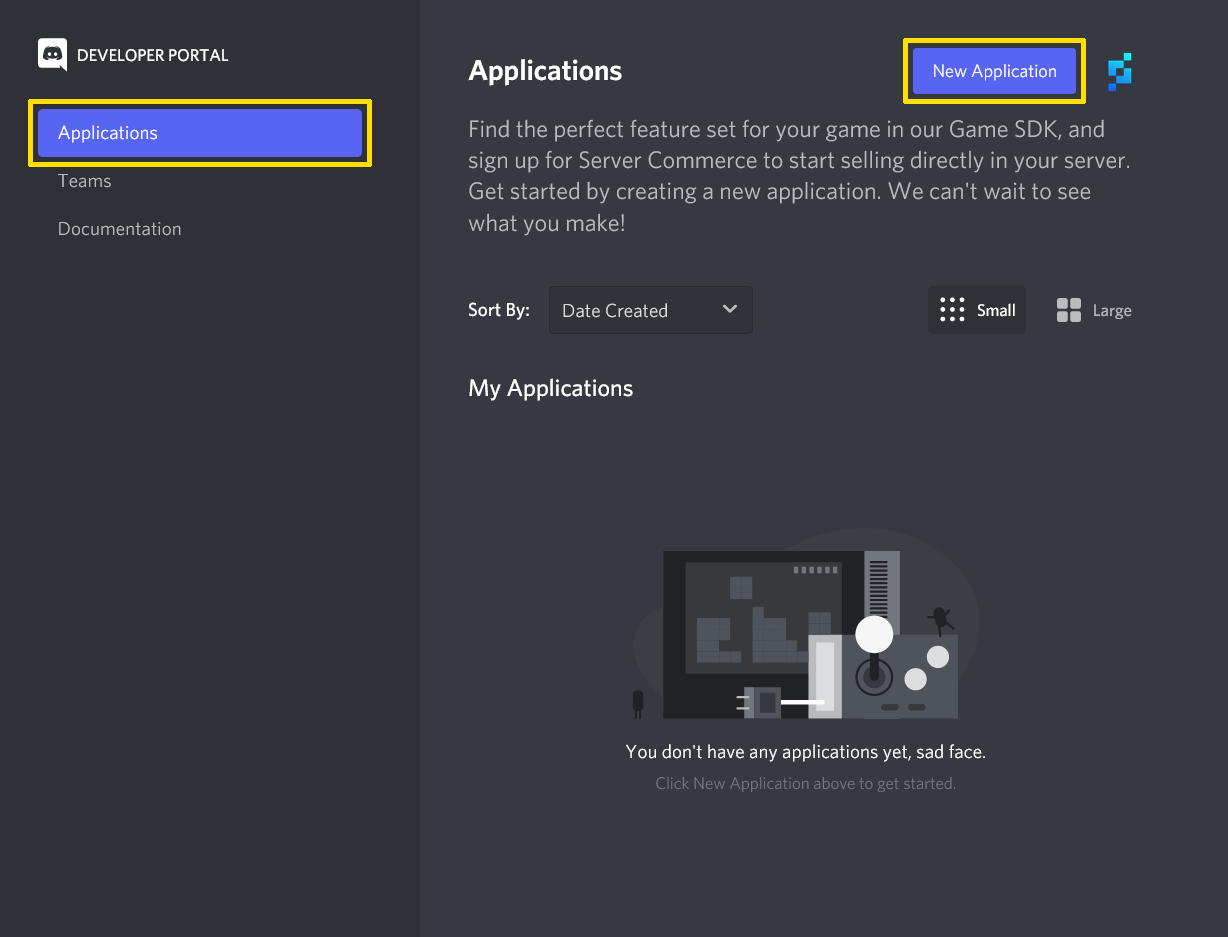Click the DEVELOPER PORTAL title text
The width and height of the screenshot is (1228, 937).
pos(153,55)
